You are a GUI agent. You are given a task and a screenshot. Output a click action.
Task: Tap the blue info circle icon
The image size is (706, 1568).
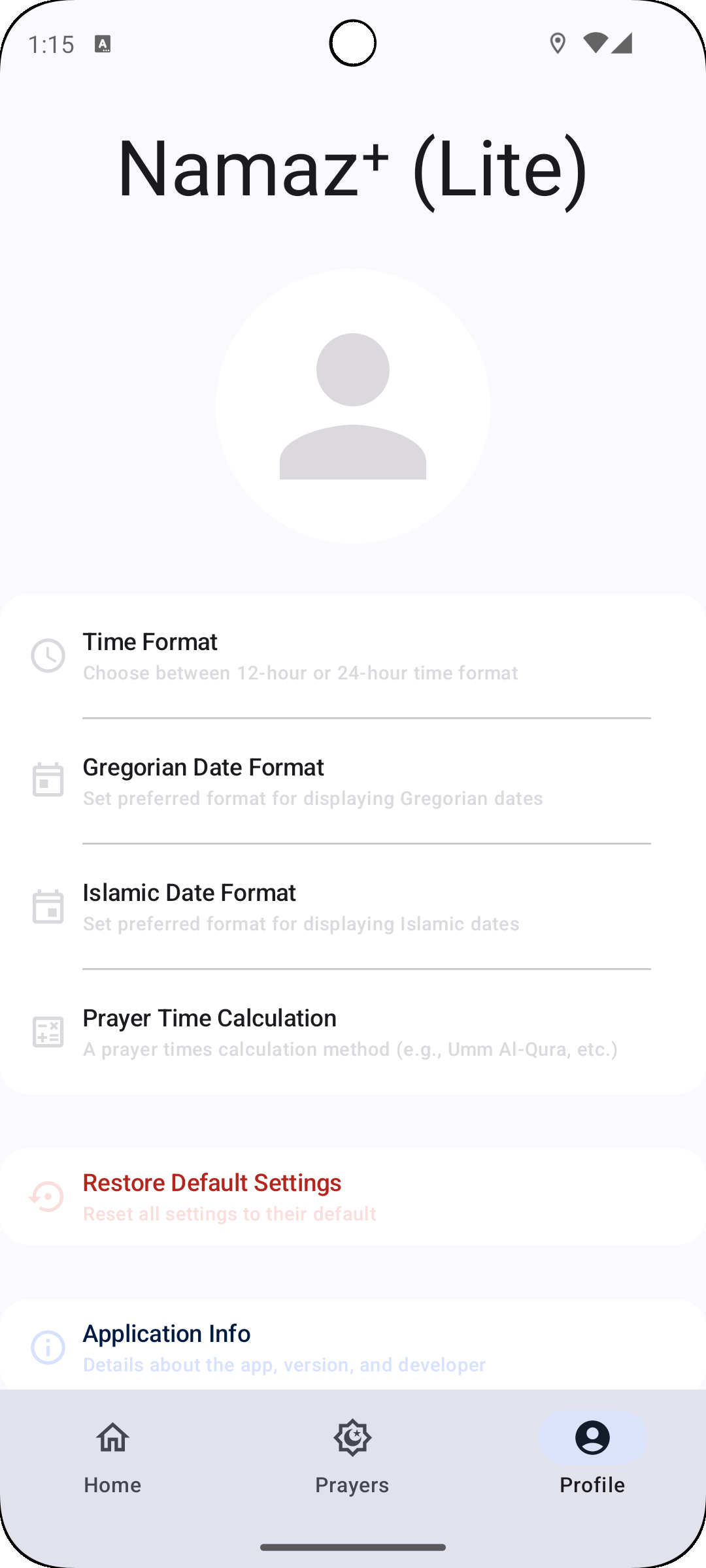[48, 1347]
